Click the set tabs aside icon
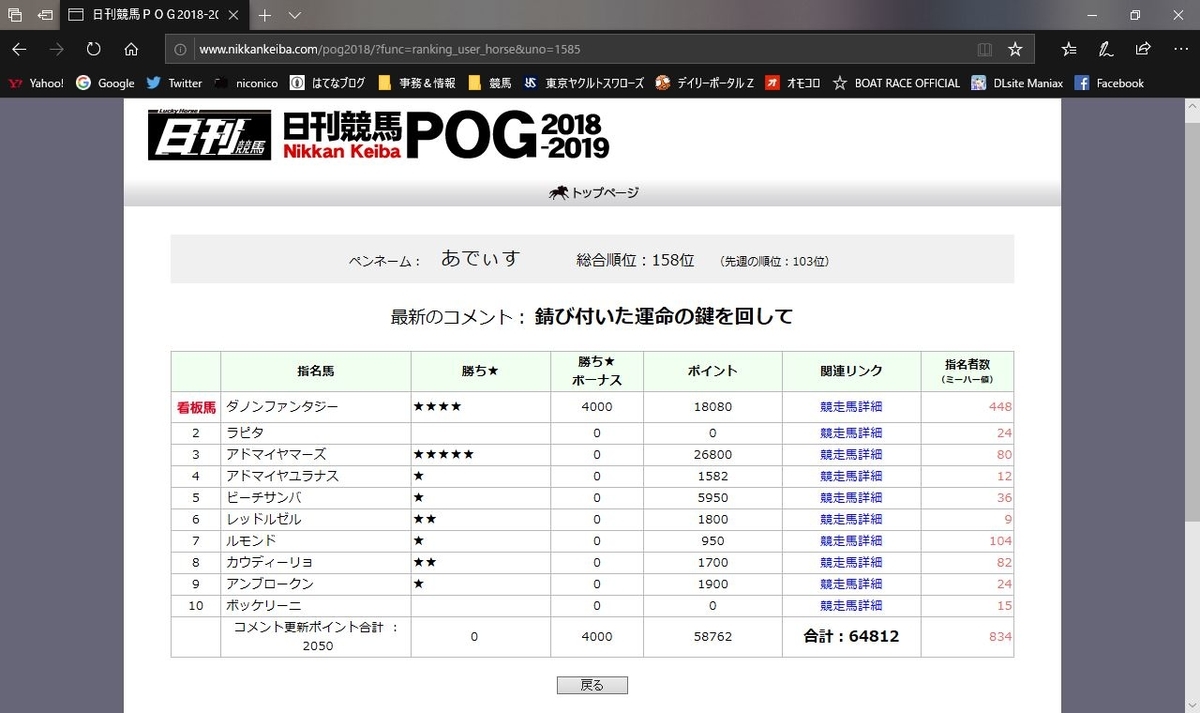1200x713 pixels. tap(45, 16)
